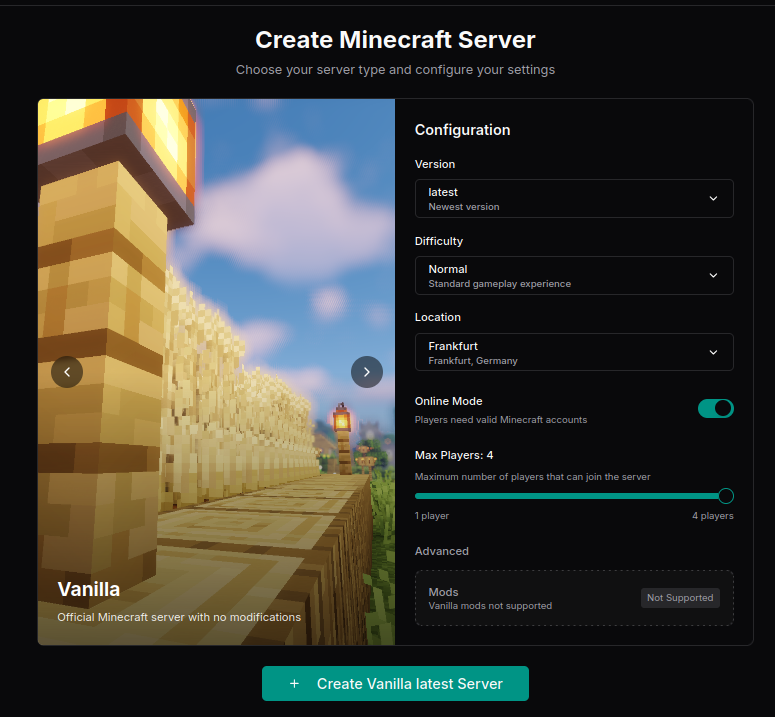
Task: Click the 'Create Minecraft Server' page title
Action: (x=395, y=40)
